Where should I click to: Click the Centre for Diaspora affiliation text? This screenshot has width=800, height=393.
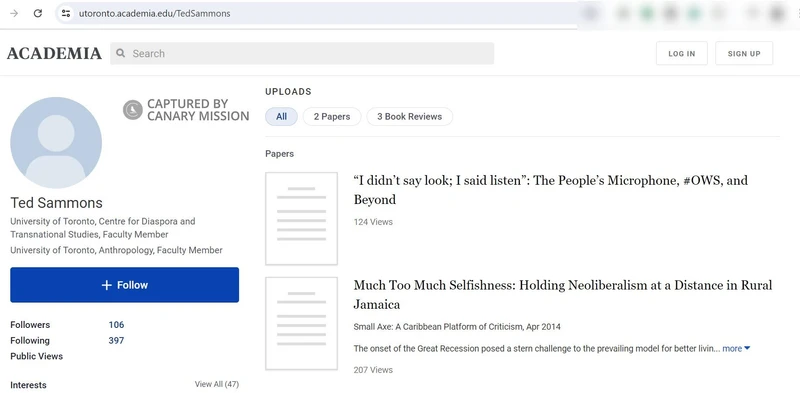pos(103,228)
